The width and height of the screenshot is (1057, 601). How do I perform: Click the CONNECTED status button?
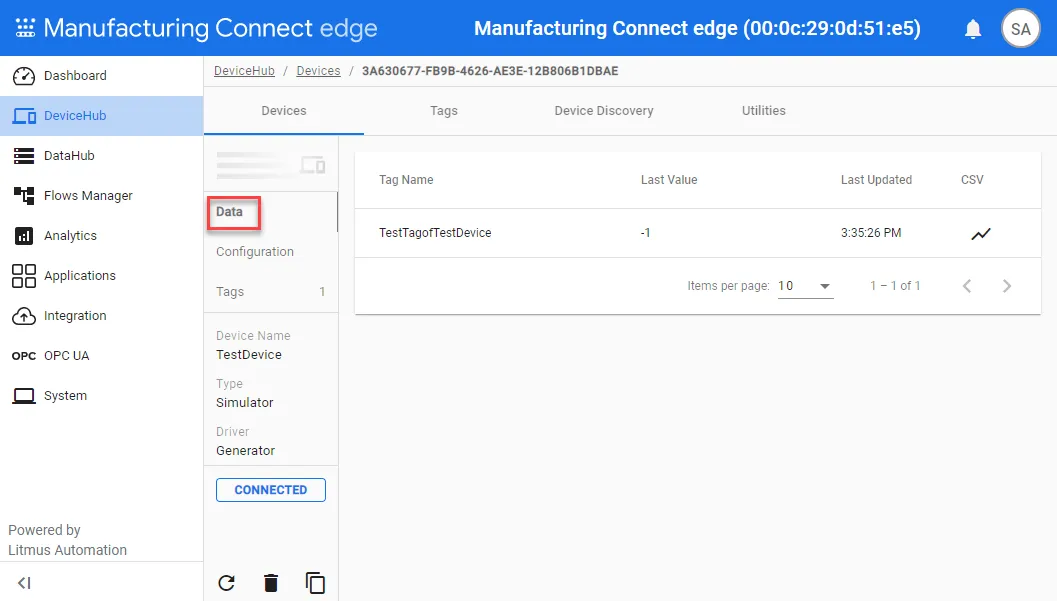coord(271,490)
